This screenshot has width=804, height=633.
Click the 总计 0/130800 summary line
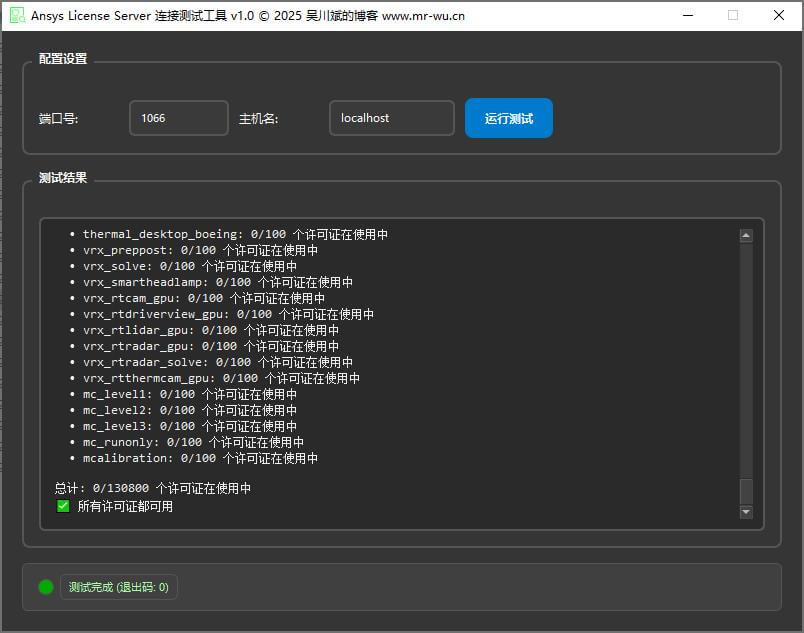[153, 489]
